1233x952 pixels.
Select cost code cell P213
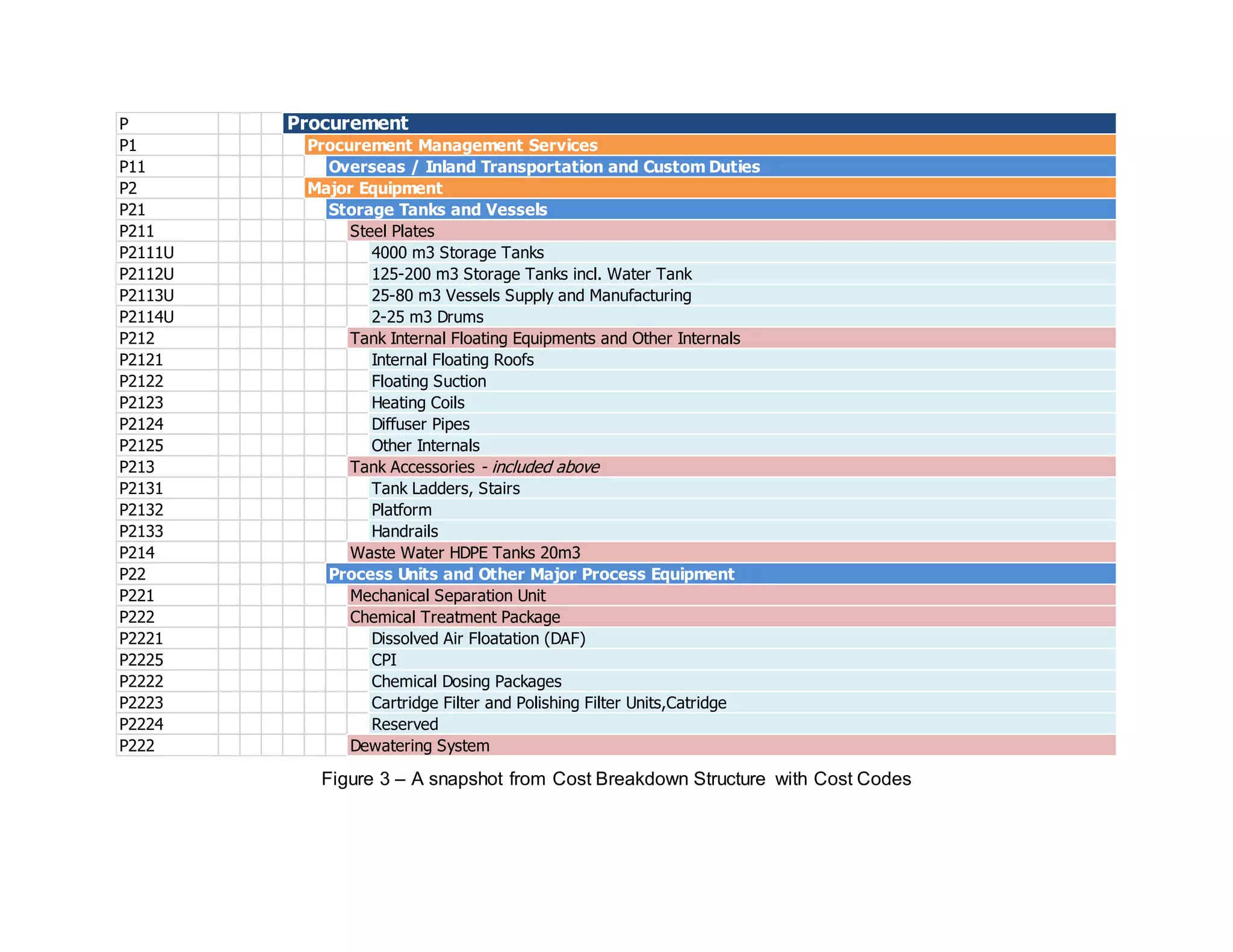167,467
